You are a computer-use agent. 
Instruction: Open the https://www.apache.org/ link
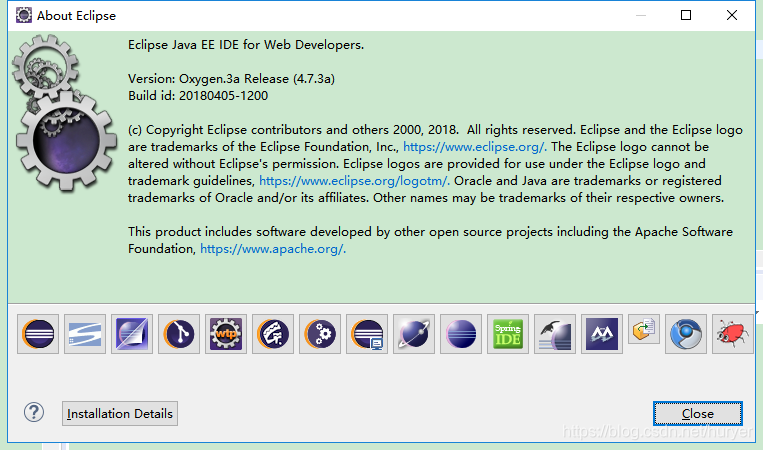click(x=272, y=249)
